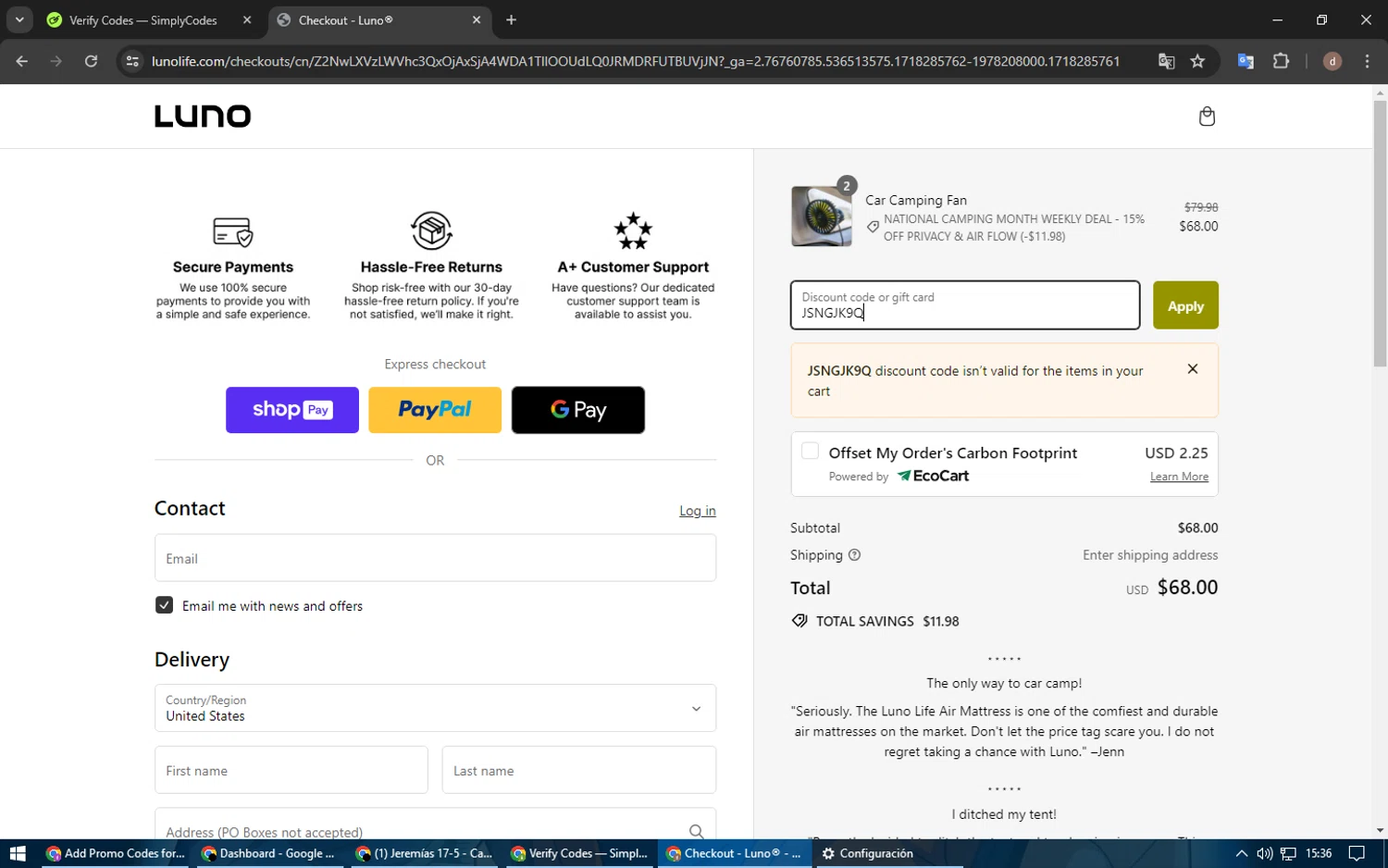Screen dimensions: 1388x868
Task: Uncheck Email me with news and offers
Action: pyautogui.click(x=164, y=605)
